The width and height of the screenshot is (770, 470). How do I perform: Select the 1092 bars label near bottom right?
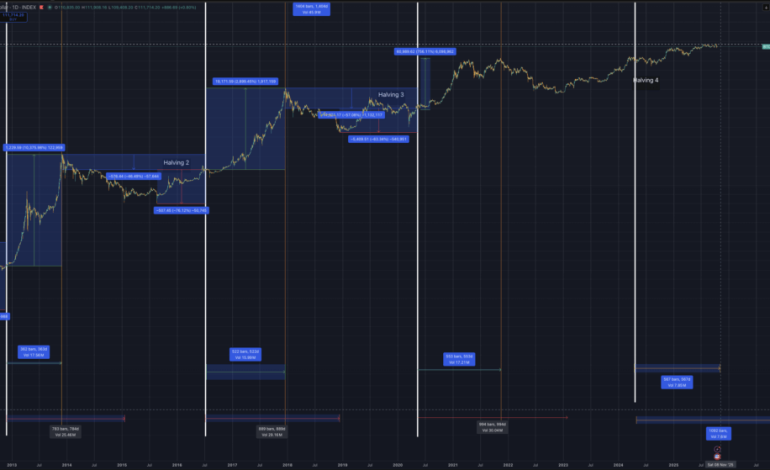coord(718,433)
